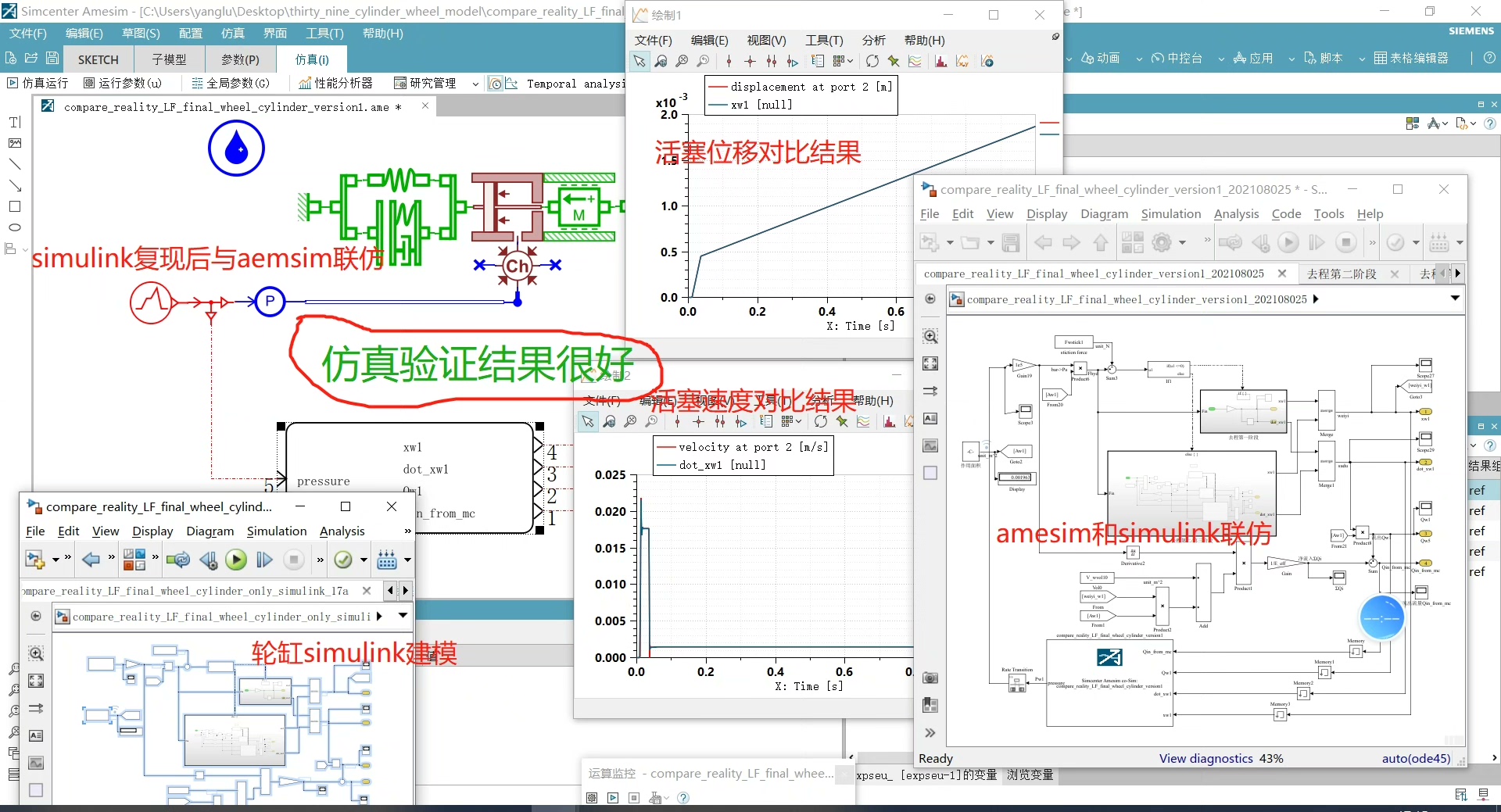Open Simulation menu in front Simulink window

pos(277,531)
